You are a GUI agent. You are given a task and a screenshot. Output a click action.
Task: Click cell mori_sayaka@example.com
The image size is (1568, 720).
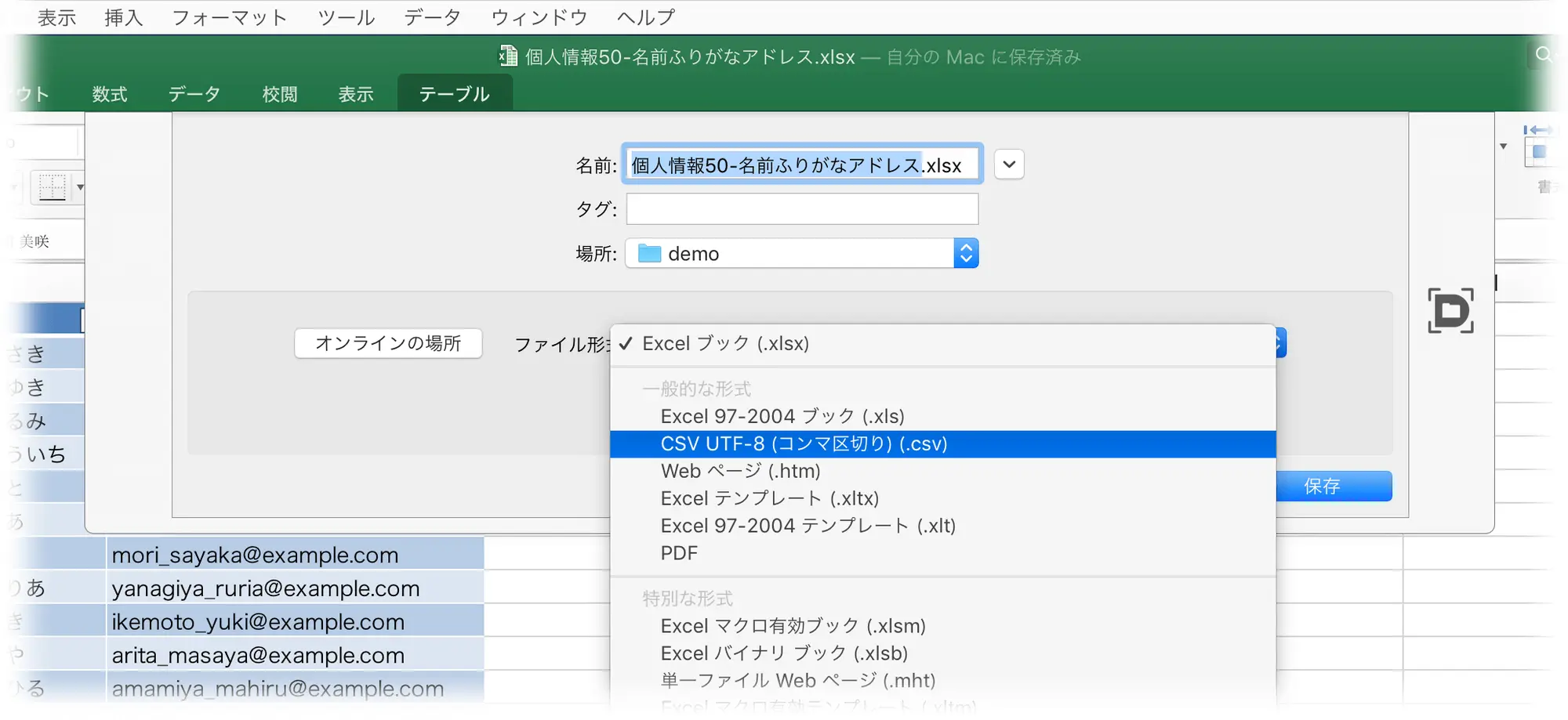click(295, 555)
